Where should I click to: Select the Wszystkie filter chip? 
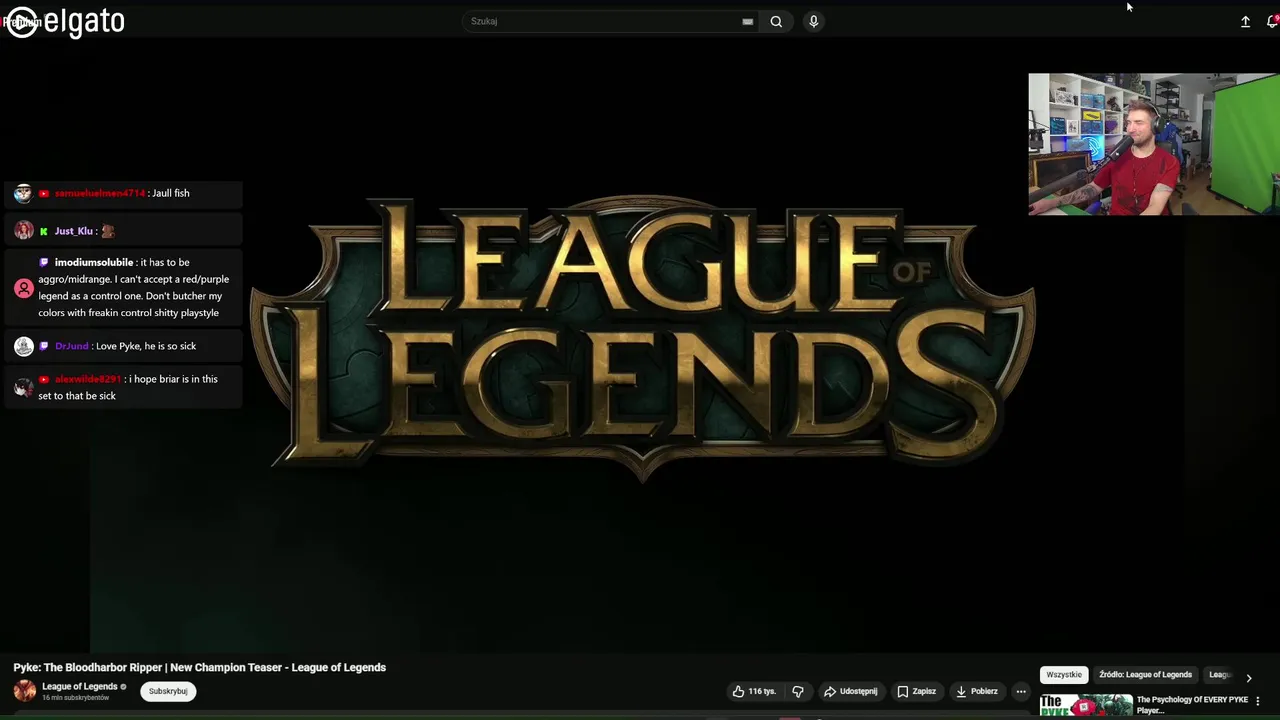[1064, 675]
